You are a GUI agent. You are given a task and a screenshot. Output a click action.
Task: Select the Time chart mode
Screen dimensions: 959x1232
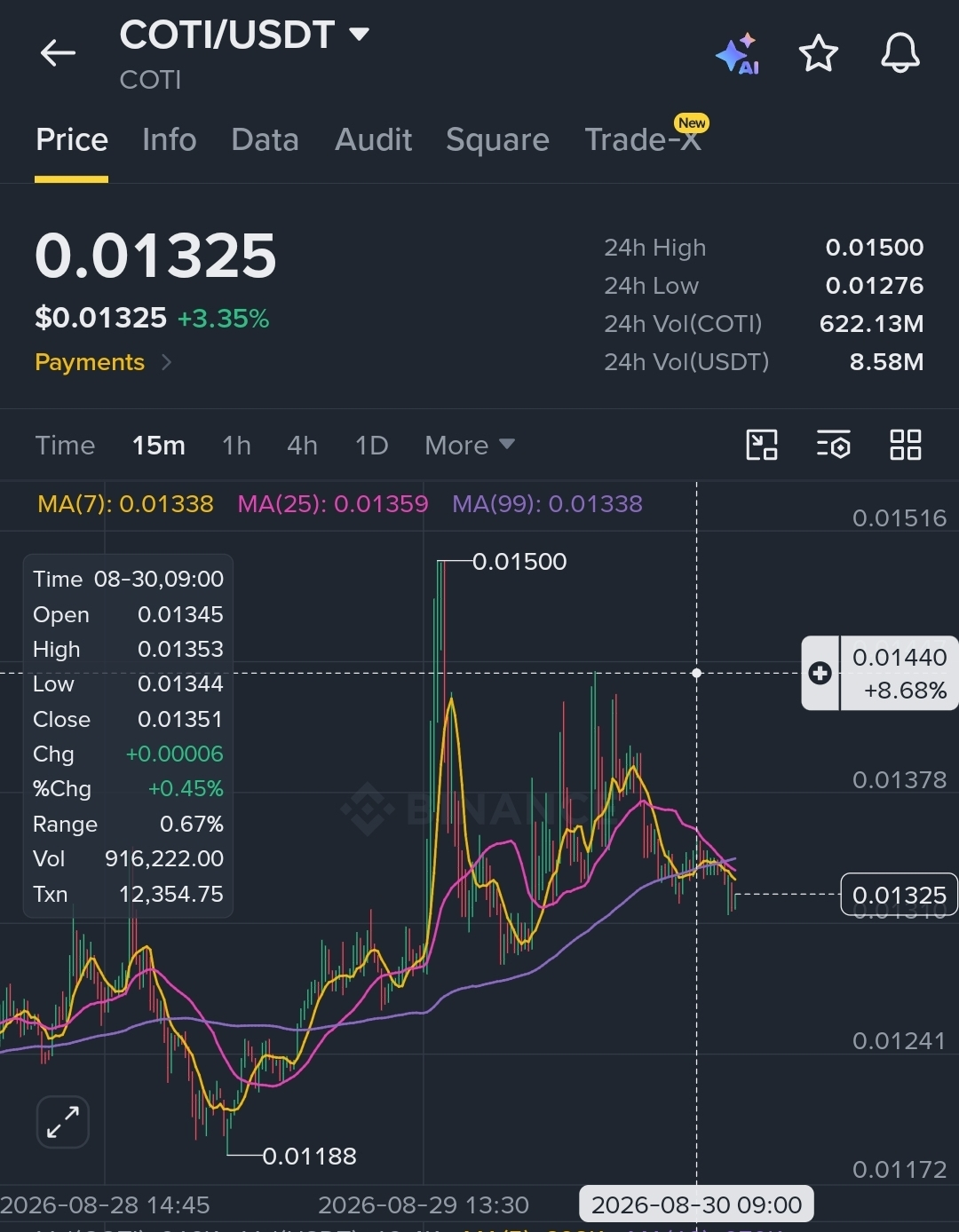(65, 445)
